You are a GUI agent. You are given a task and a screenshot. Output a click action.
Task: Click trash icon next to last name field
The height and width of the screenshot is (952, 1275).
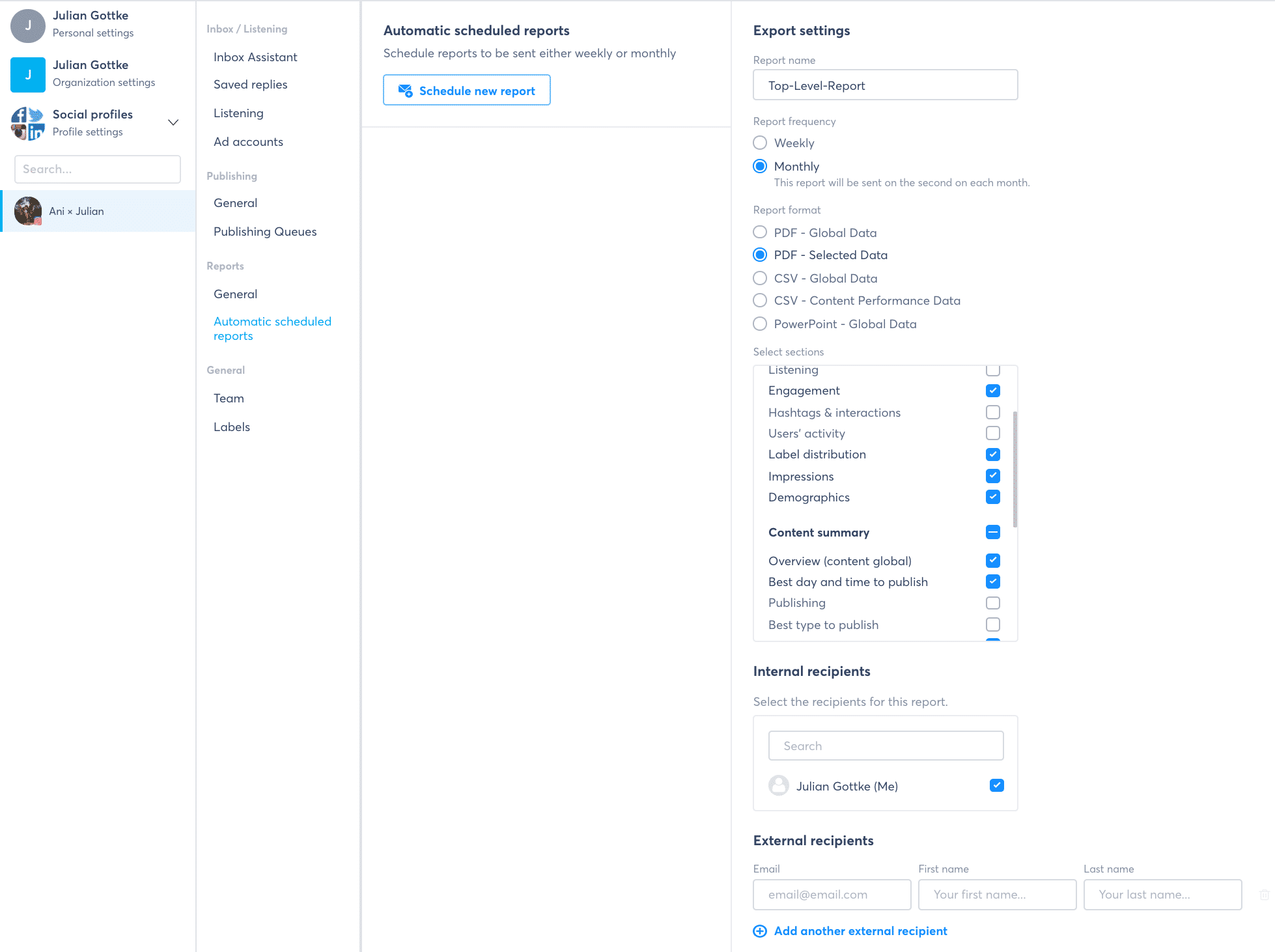point(1264,895)
